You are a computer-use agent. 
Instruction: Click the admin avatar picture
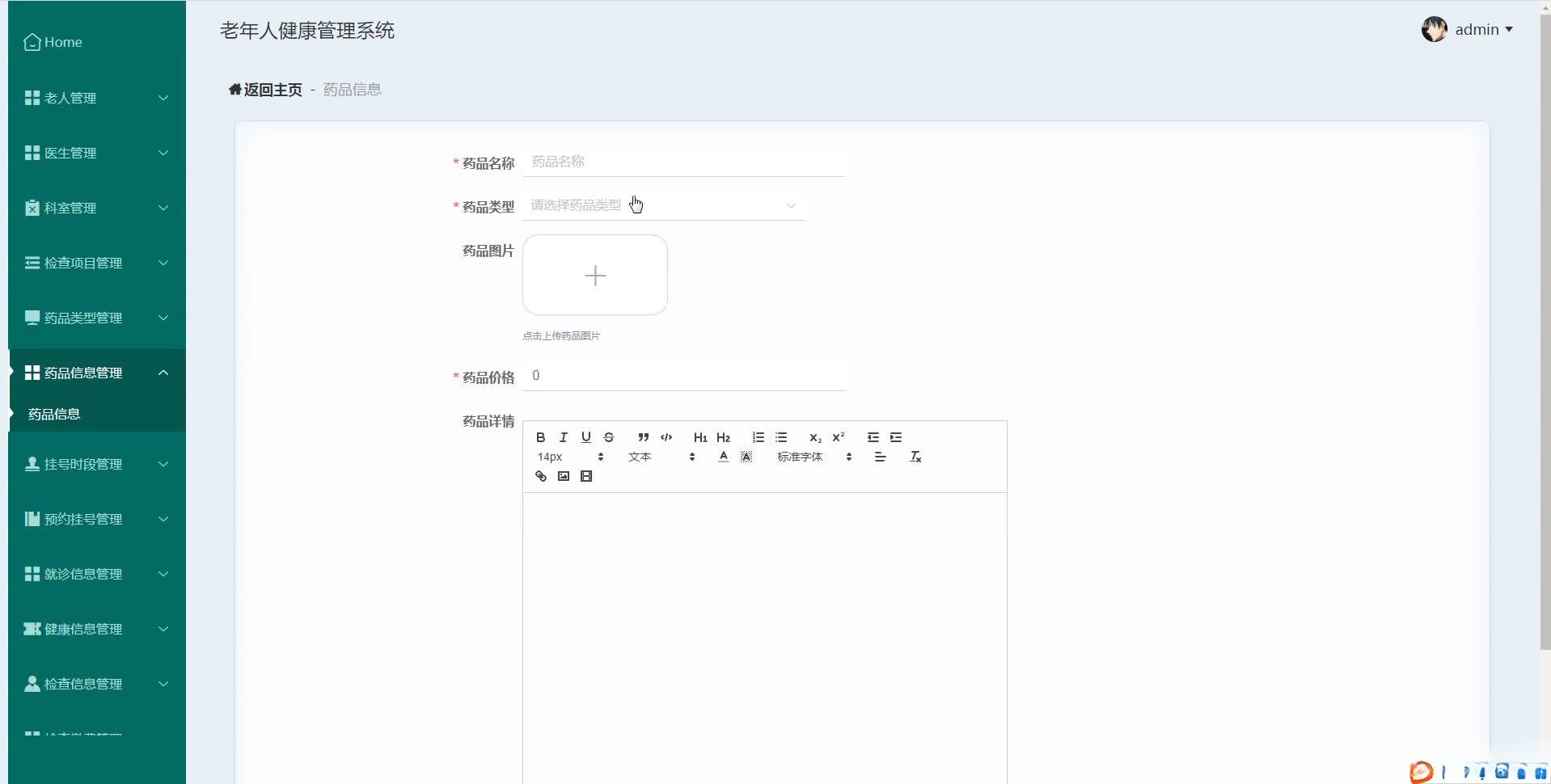point(1435,29)
